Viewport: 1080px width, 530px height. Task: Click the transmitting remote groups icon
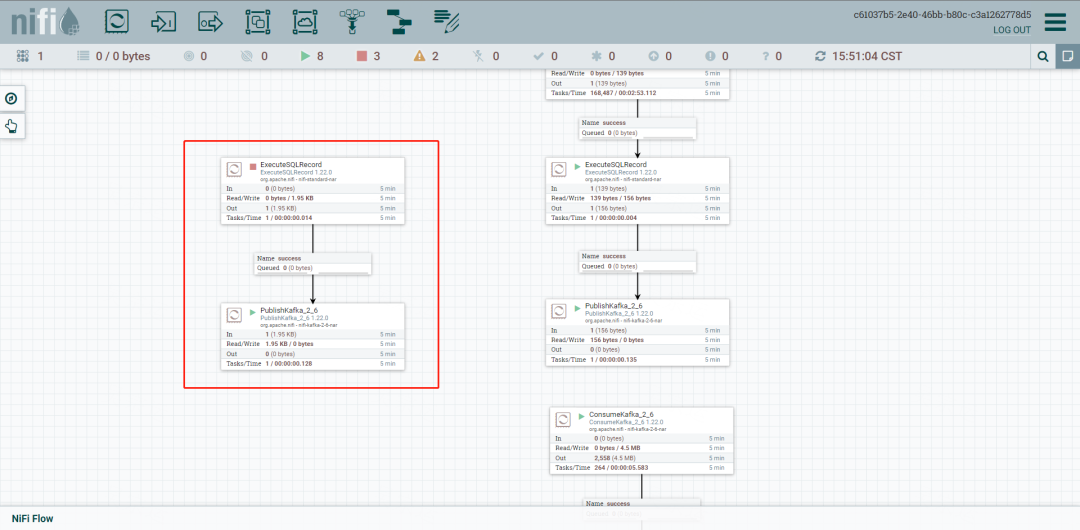189,57
